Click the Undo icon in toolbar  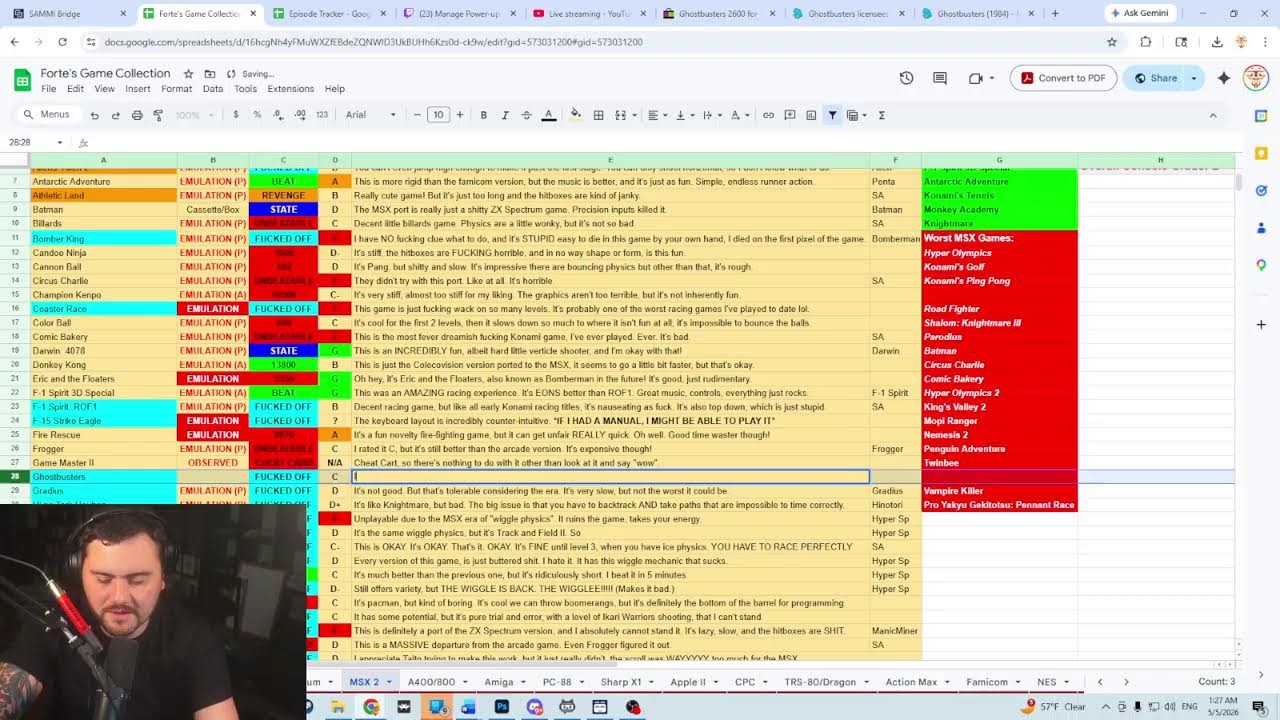[x=95, y=115]
